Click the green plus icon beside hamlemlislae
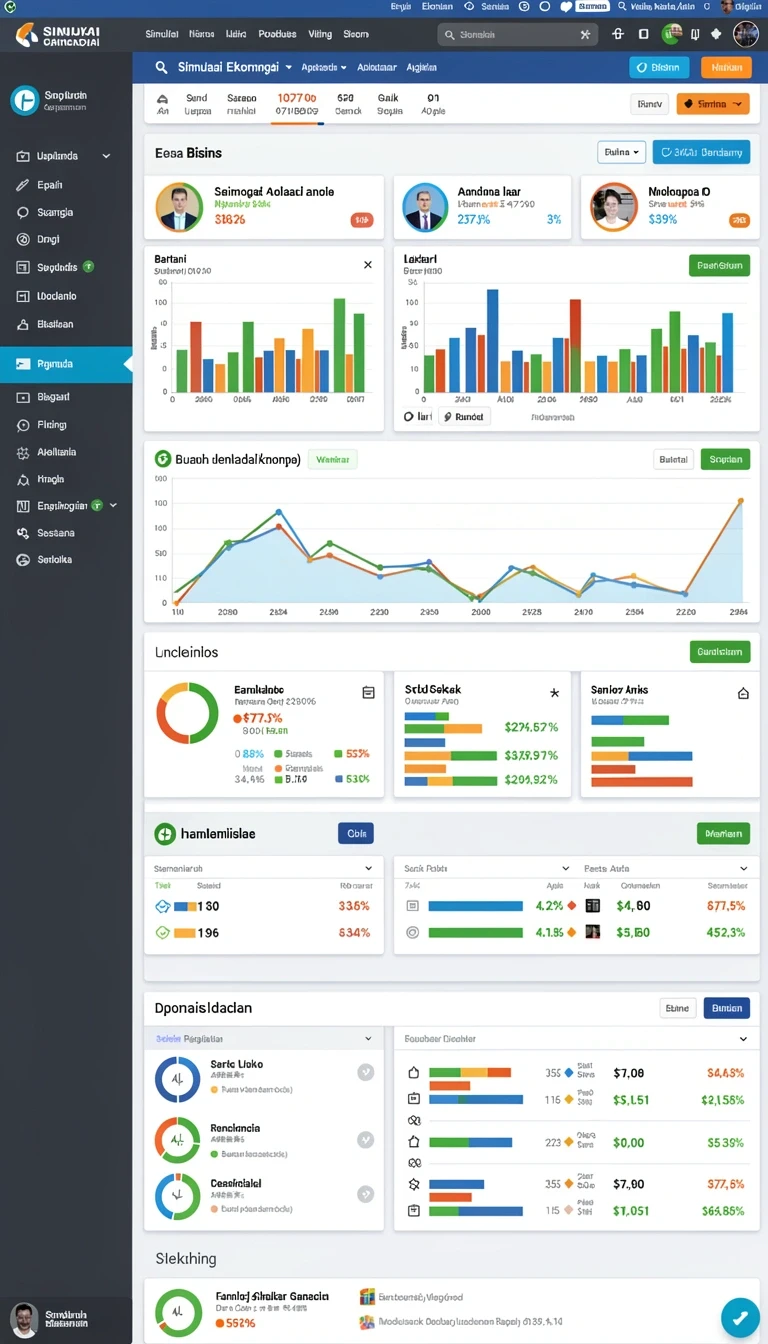 pyautogui.click(x=165, y=833)
